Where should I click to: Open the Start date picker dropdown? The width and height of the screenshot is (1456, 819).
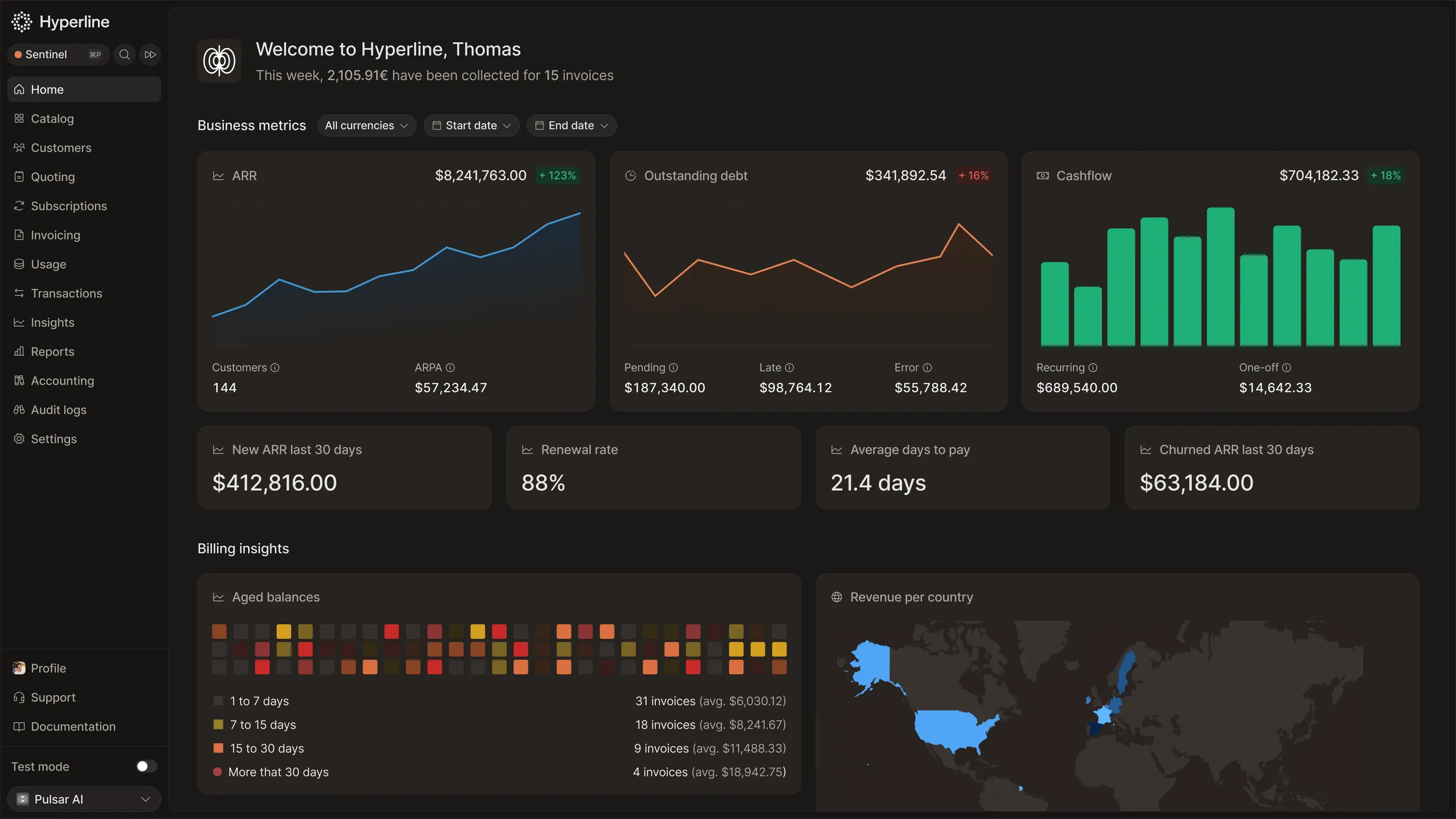pyautogui.click(x=471, y=125)
